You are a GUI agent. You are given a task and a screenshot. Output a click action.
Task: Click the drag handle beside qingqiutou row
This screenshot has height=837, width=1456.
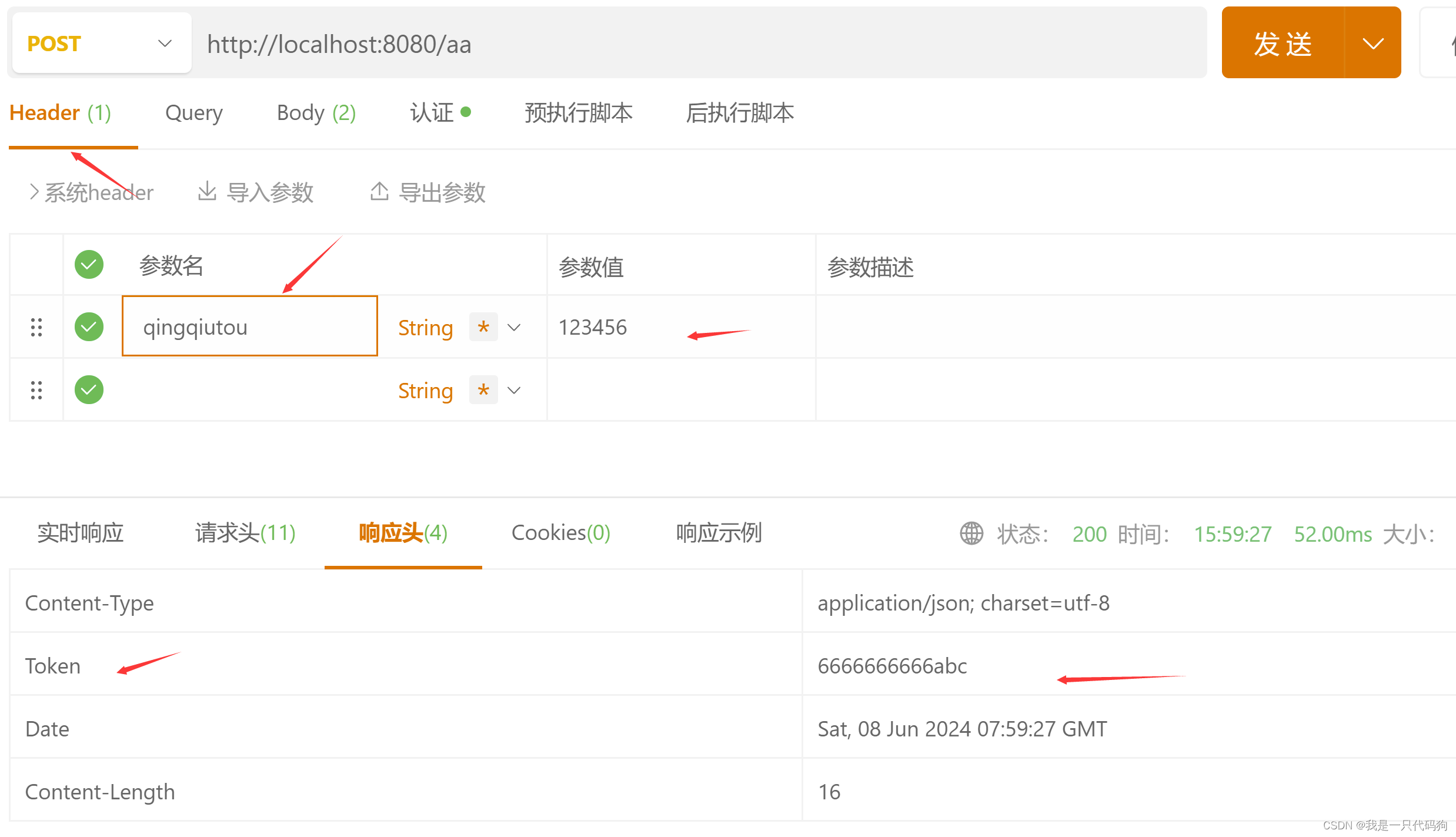(x=36, y=327)
